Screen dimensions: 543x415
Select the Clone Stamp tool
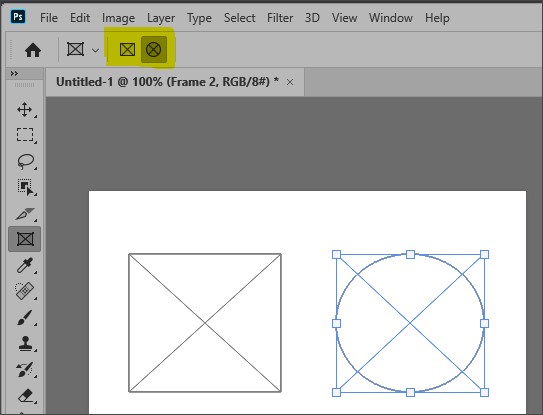click(25, 344)
